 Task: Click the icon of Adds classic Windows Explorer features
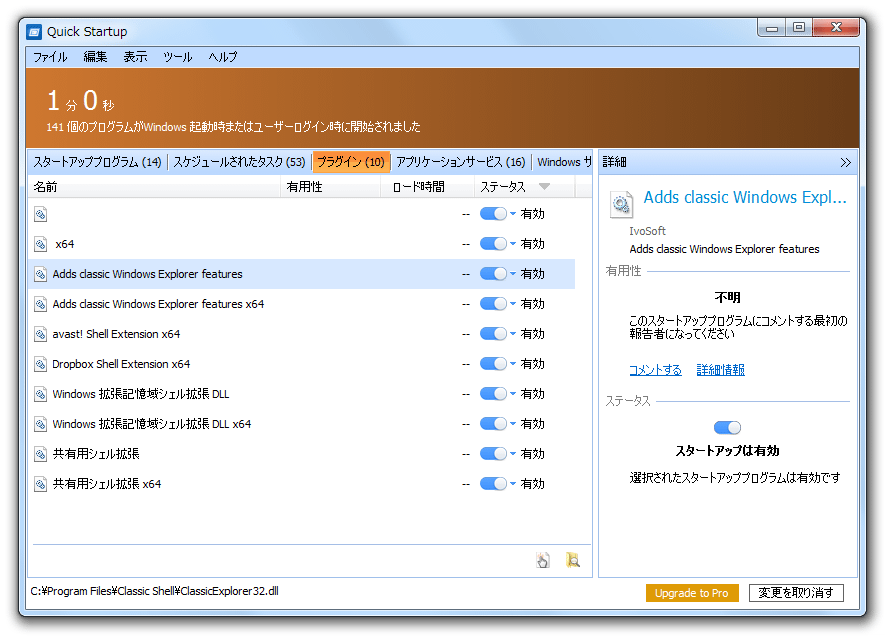(40, 274)
